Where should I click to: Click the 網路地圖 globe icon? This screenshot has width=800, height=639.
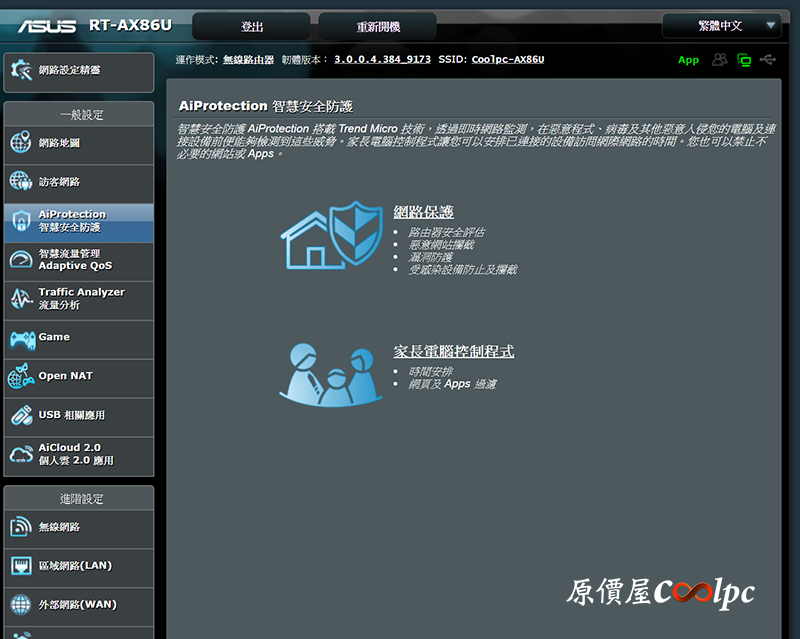21,142
